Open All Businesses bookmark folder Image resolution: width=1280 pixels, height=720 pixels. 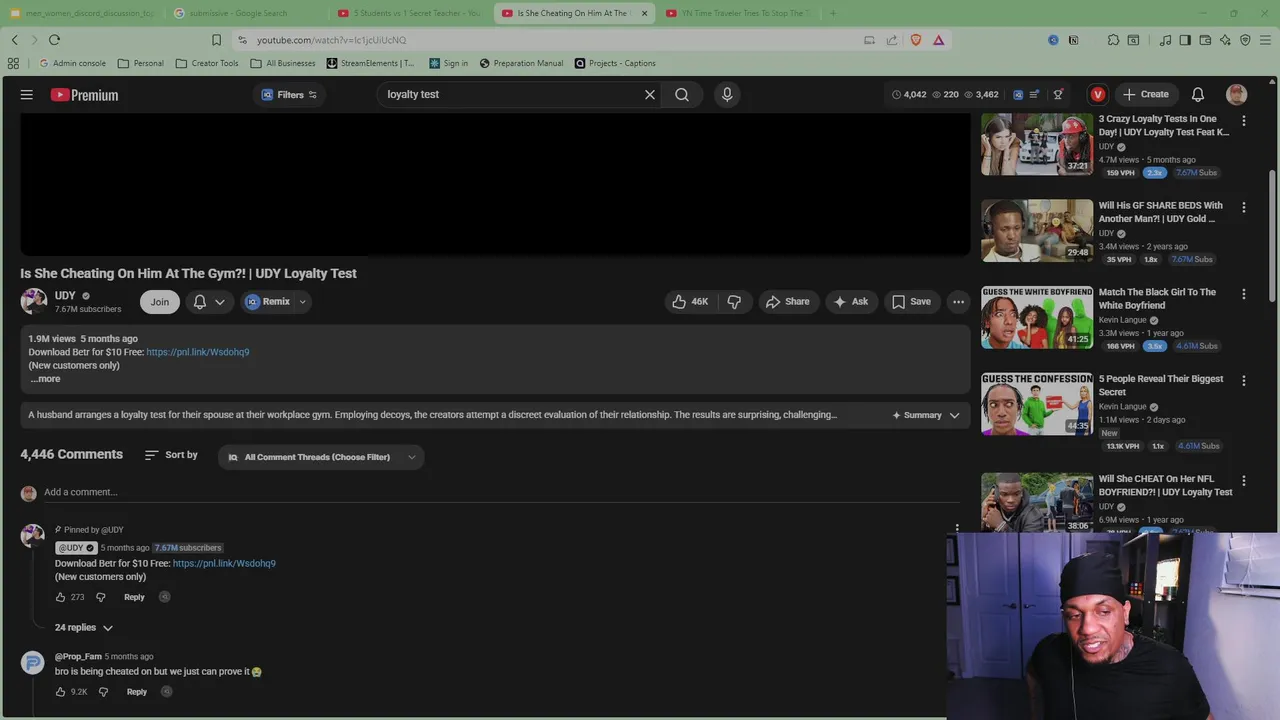click(283, 63)
